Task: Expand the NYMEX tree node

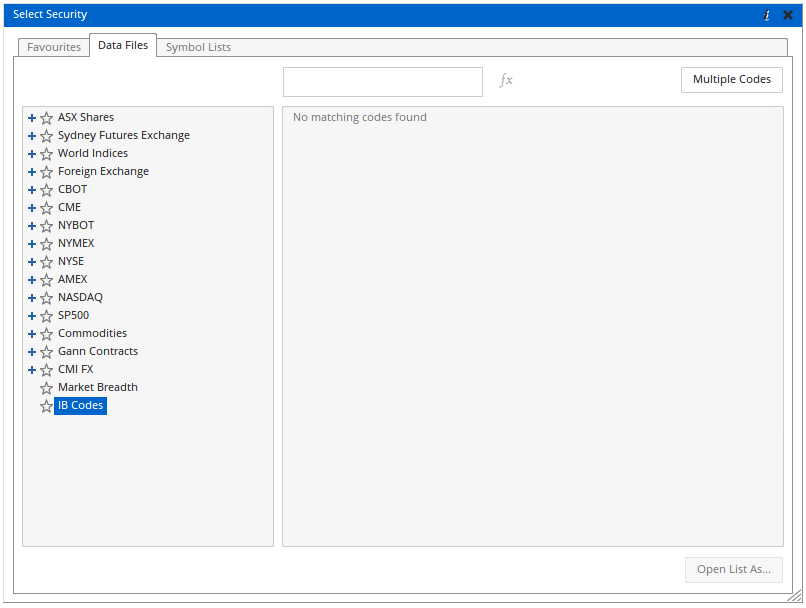Action: coord(32,244)
